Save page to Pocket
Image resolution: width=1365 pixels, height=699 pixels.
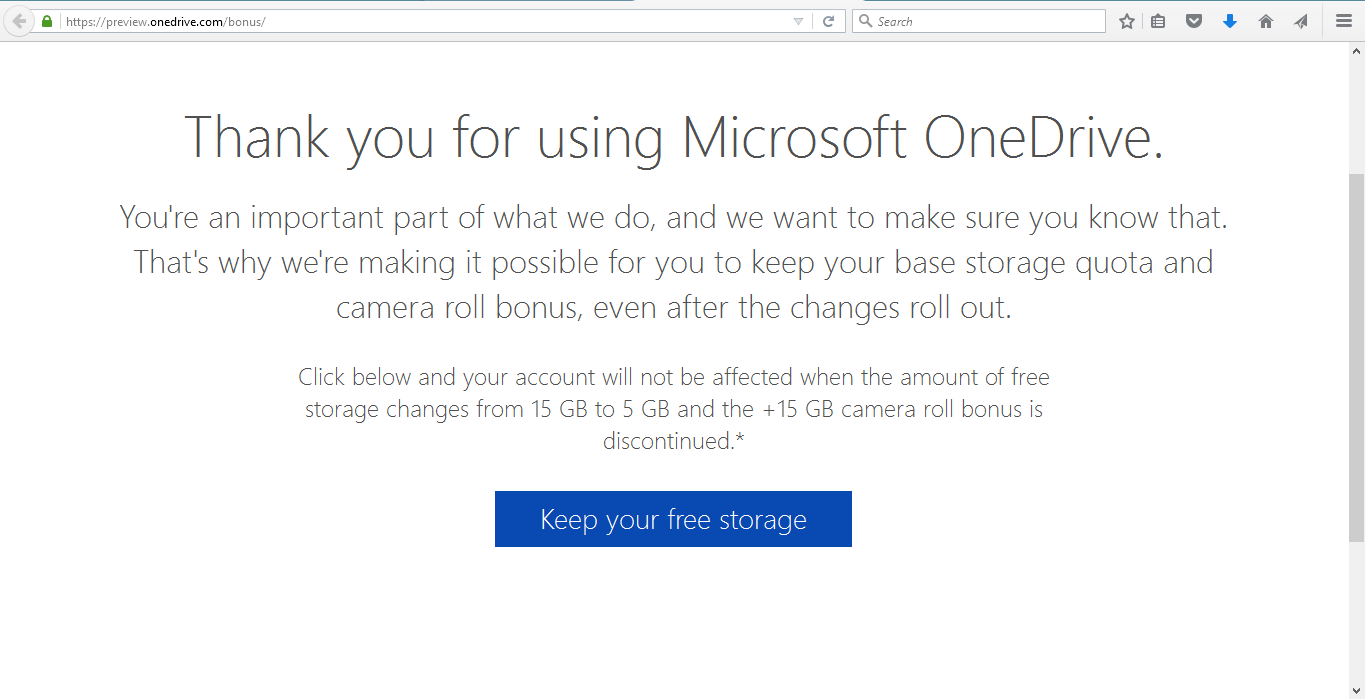[x=1193, y=21]
